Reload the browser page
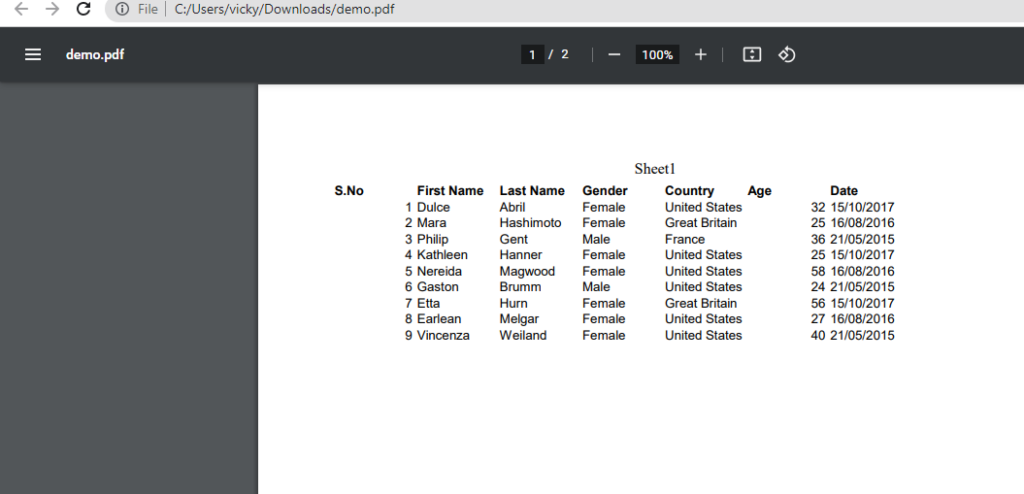Viewport: 1024px width, 494px height. (x=84, y=9)
